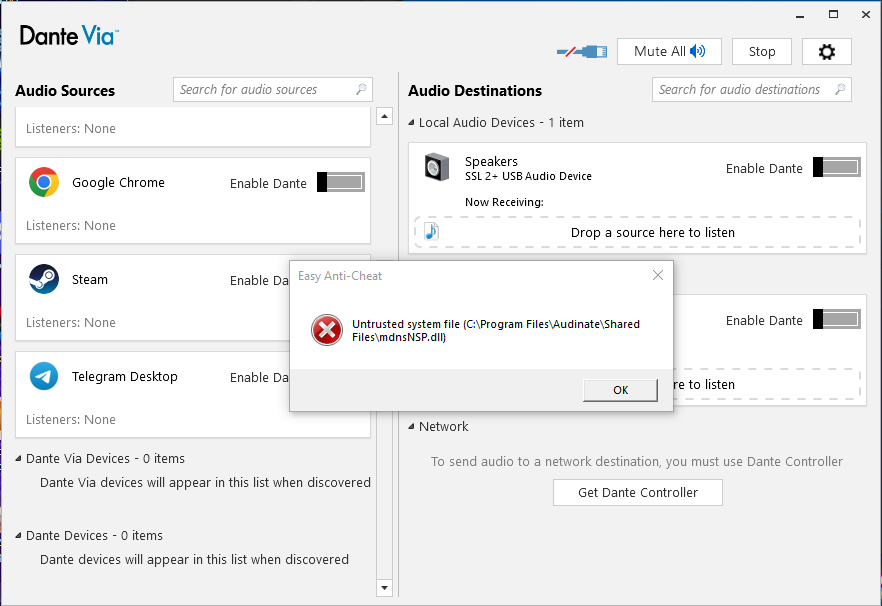
Task: Click the audio destinations search magnifier
Action: tap(840, 89)
